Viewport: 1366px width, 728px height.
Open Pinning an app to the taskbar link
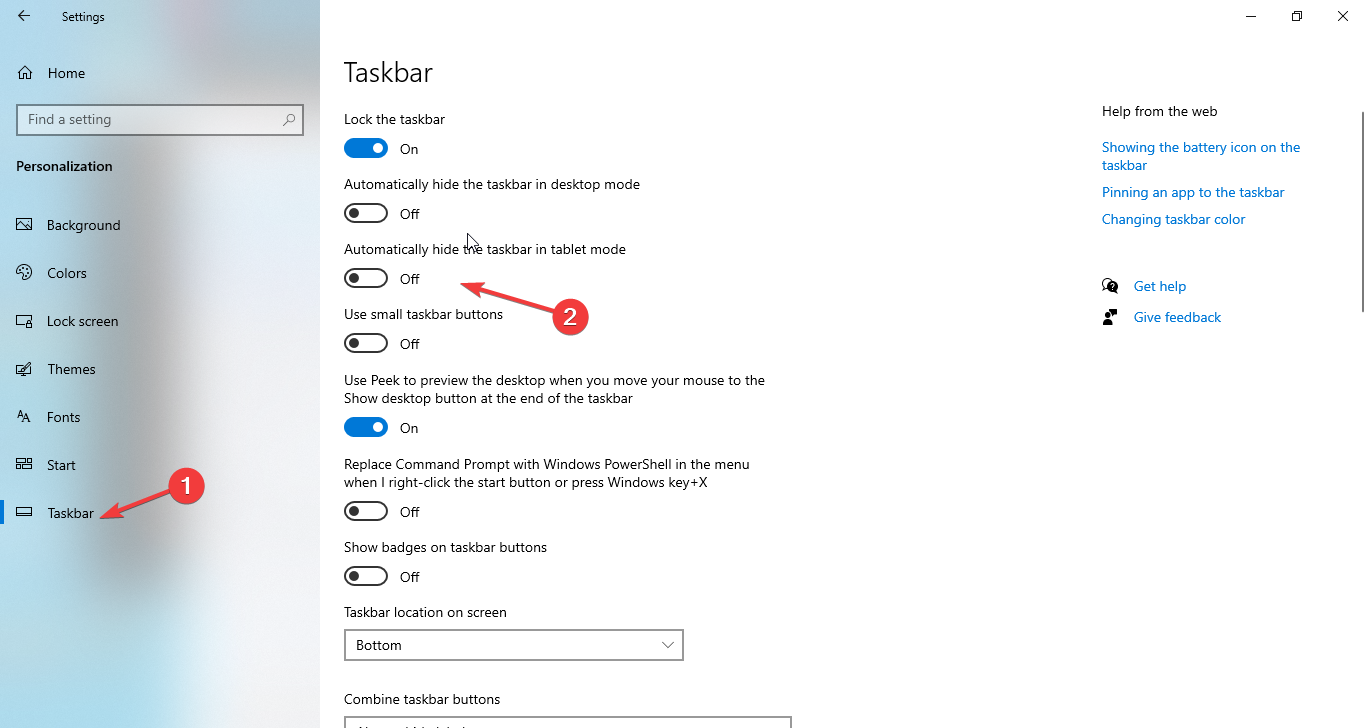pos(1193,191)
